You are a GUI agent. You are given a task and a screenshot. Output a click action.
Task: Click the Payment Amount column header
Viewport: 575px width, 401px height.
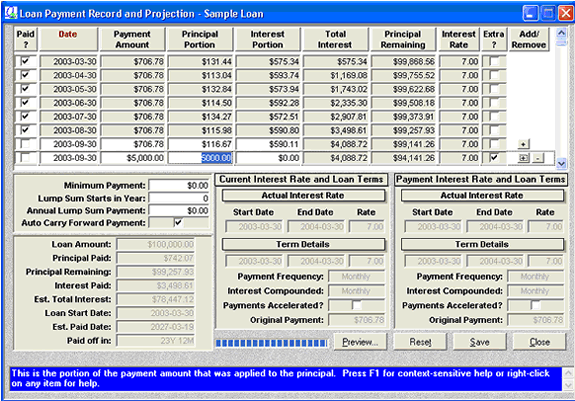point(132,39)
